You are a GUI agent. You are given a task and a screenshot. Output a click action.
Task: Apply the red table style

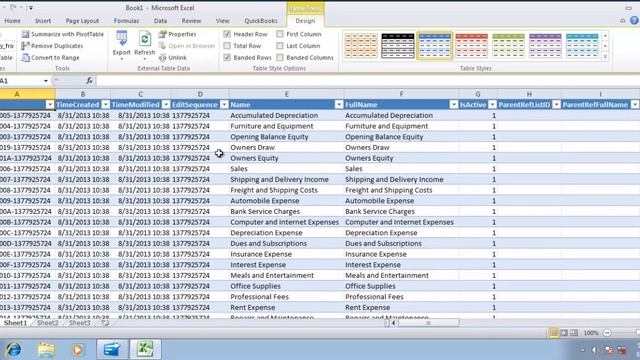(x=471, y=46)
